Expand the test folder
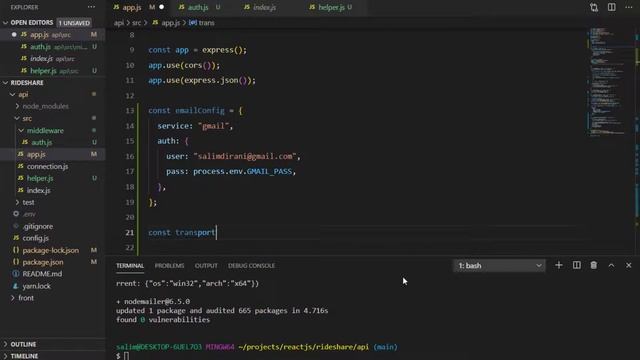The height and width of the screenshot is (360, 640). [17, 202]
